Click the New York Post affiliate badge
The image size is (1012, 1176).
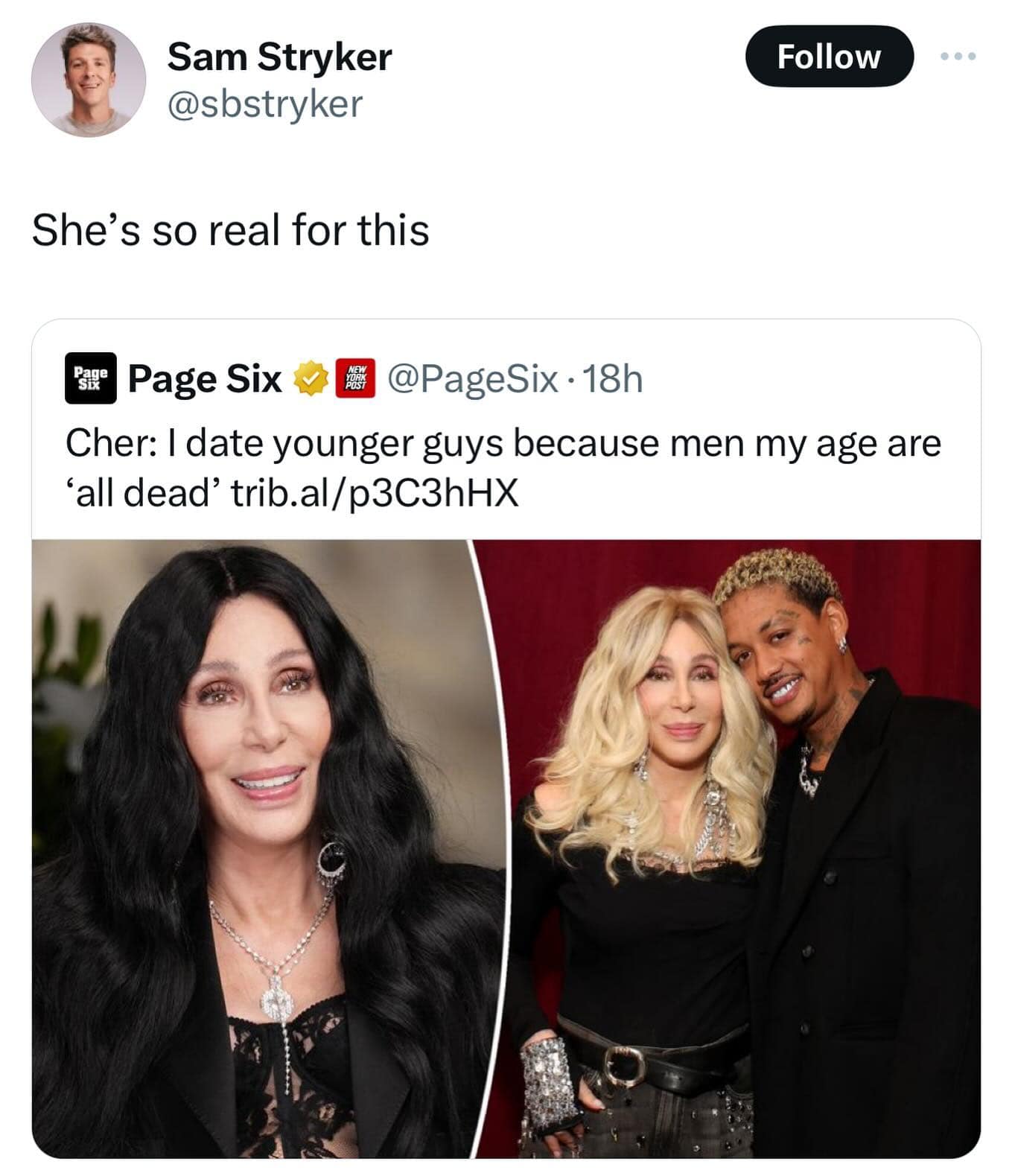[355, 379]
